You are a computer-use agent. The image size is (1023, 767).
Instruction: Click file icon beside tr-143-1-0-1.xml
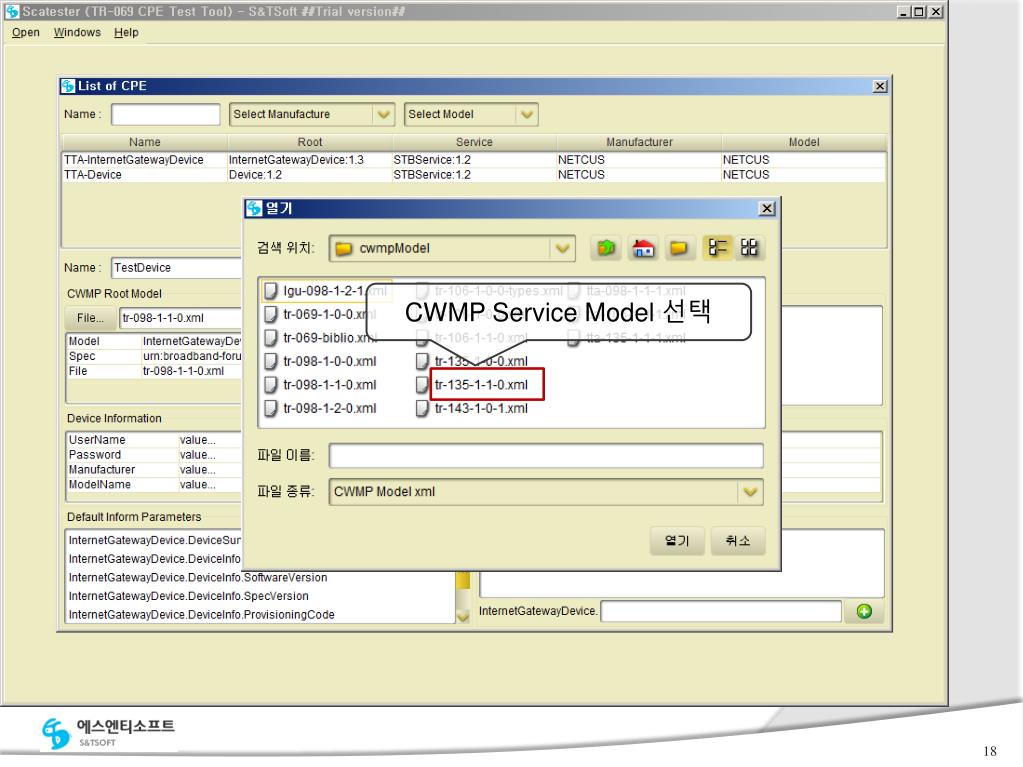tap(422, 408)
